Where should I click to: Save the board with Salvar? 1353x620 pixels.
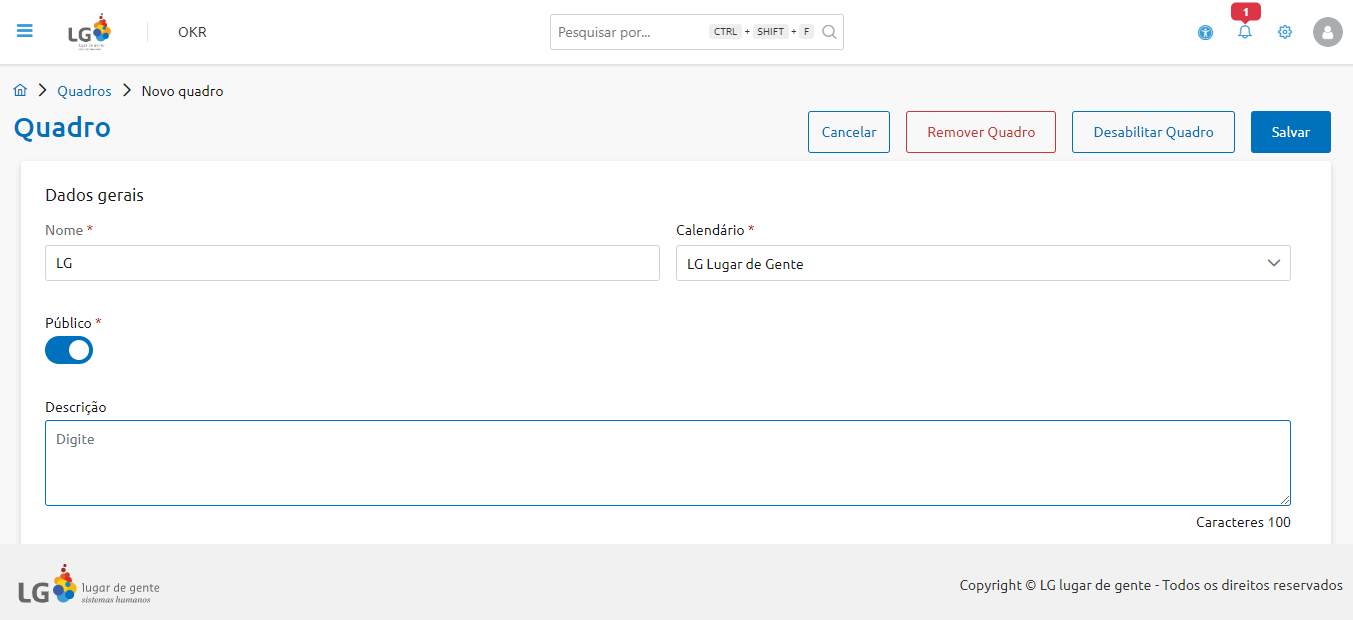(1290, 132)
